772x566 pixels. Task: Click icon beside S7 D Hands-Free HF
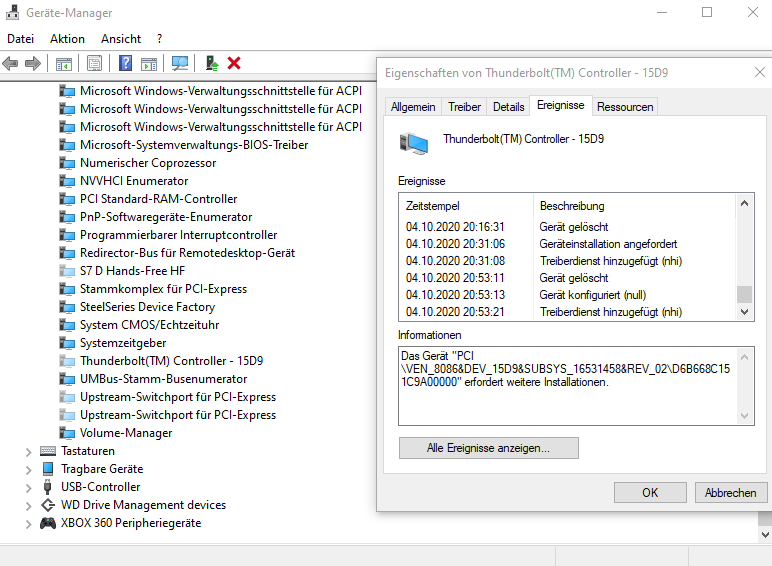(x=67, y=271)
